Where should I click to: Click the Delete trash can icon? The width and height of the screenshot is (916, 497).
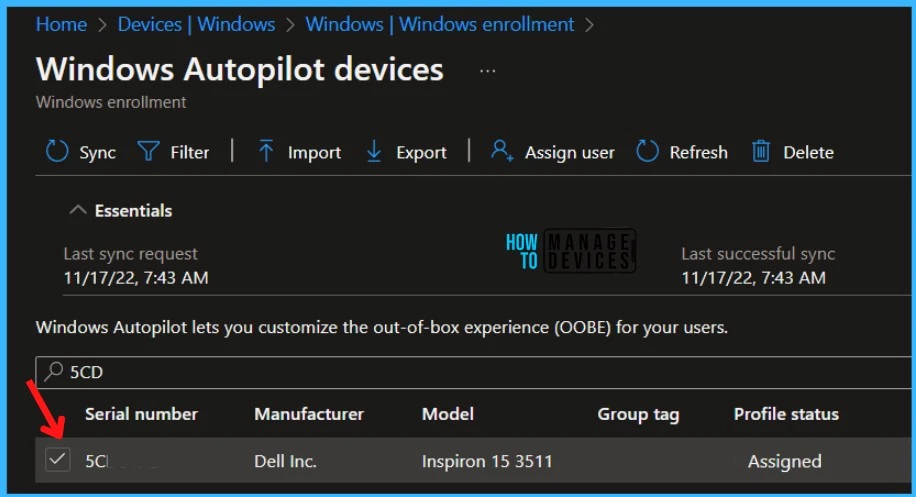[x=761, y=151]
